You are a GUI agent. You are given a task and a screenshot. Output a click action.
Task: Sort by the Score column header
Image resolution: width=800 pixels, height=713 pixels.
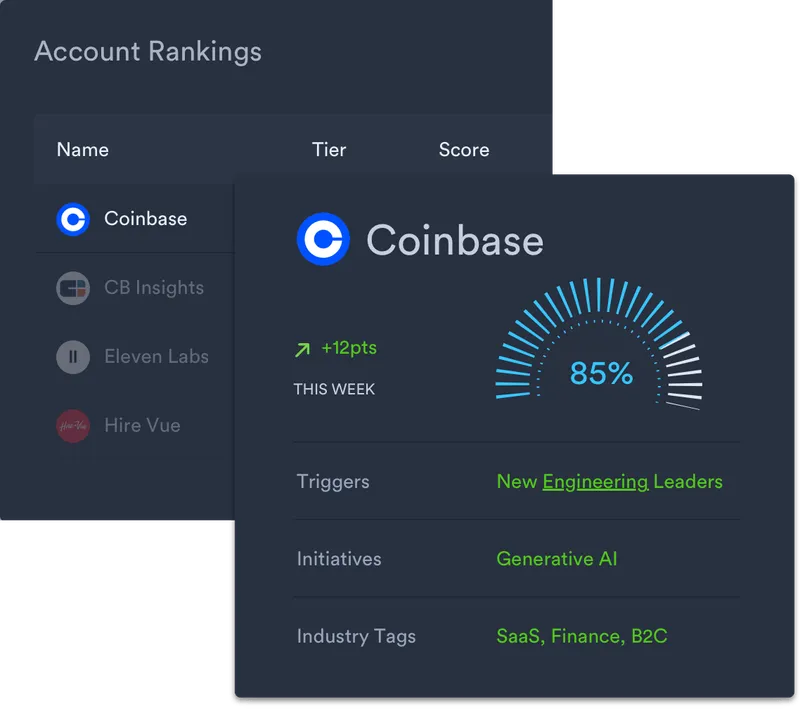pyautogui.click(x=464, y=150)
